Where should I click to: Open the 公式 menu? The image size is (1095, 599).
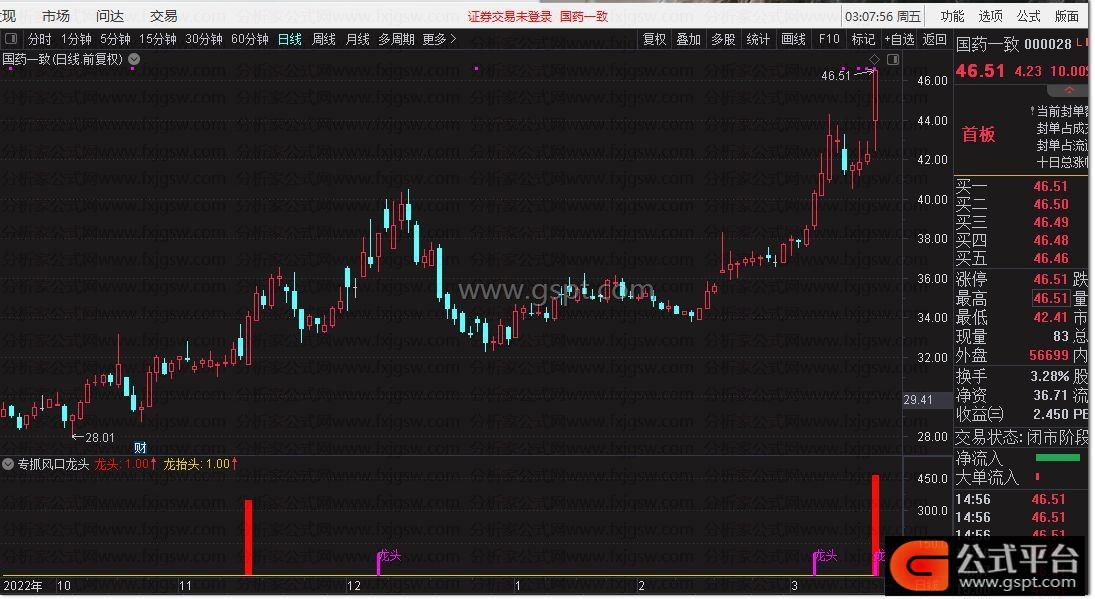point(1029,15)
